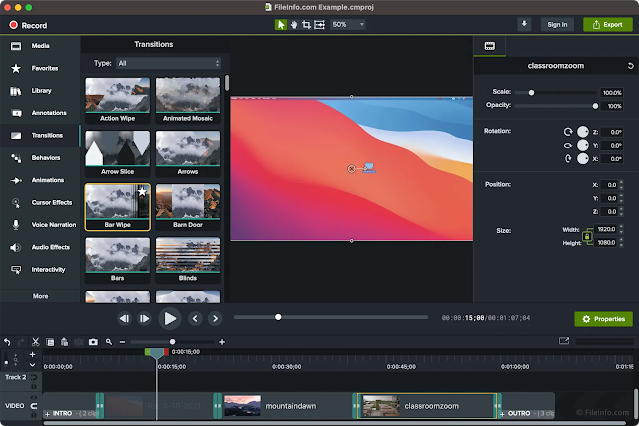Click the Opacity 100% value field
Image resolution: width=639 pixels, height=426 pixels.
pos(611,106)
